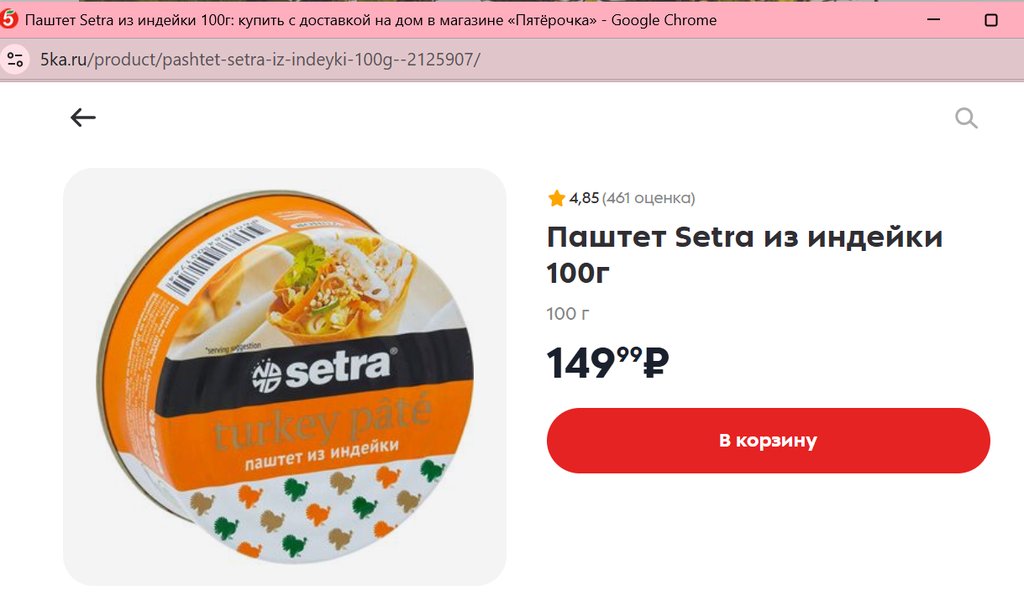Screen dimensions: 1024x601
Task: Click the 4,85 rating value
Action: coord(584,198)
